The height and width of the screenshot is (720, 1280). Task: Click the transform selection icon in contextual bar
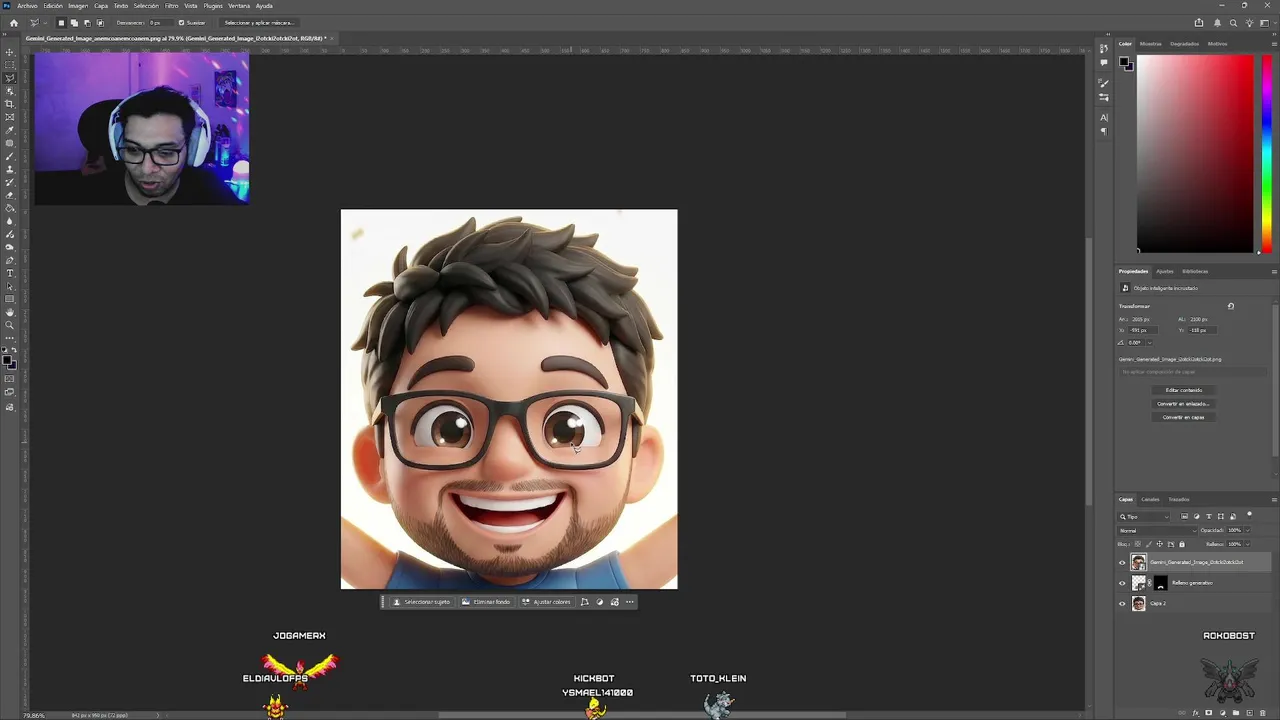coord(585,602)
